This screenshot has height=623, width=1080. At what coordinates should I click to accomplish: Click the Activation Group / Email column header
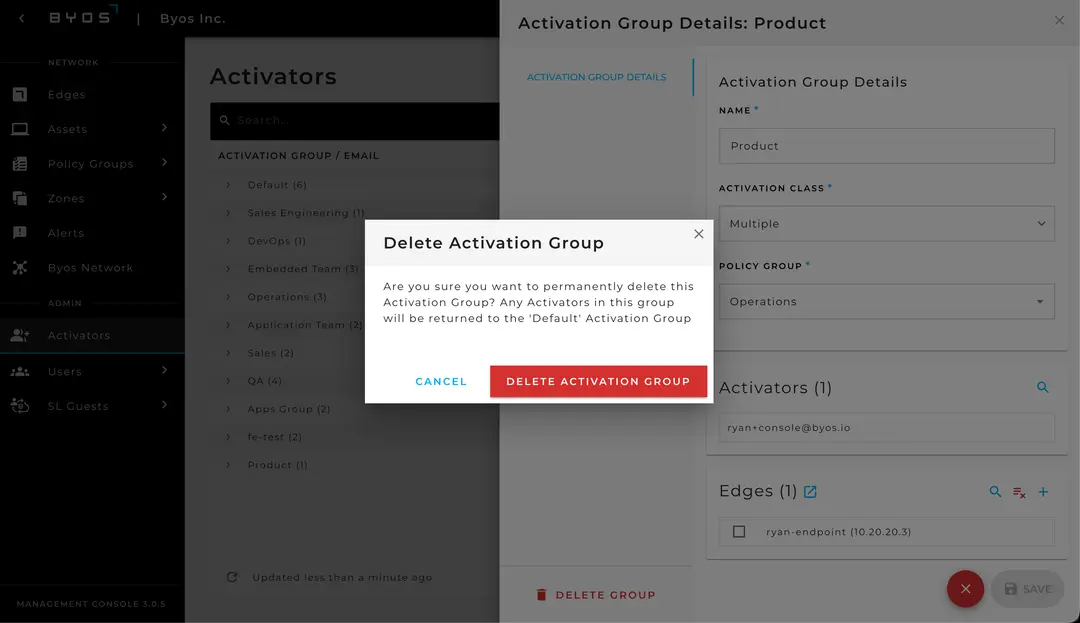pos(298,156)
